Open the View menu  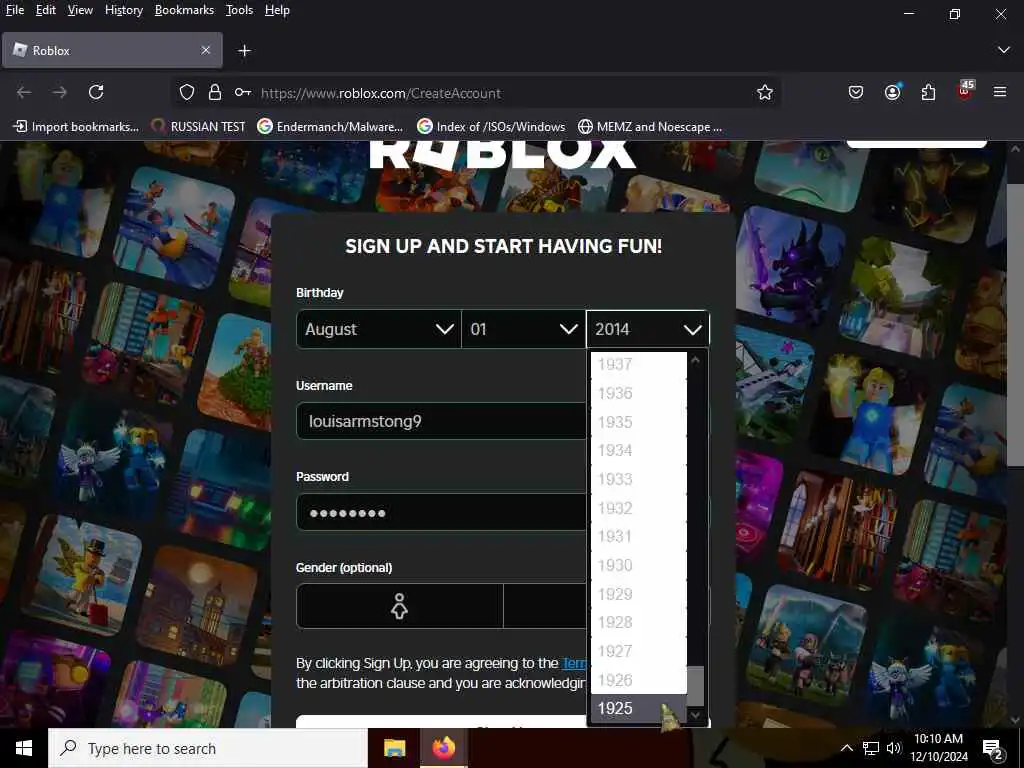[80, 10]
